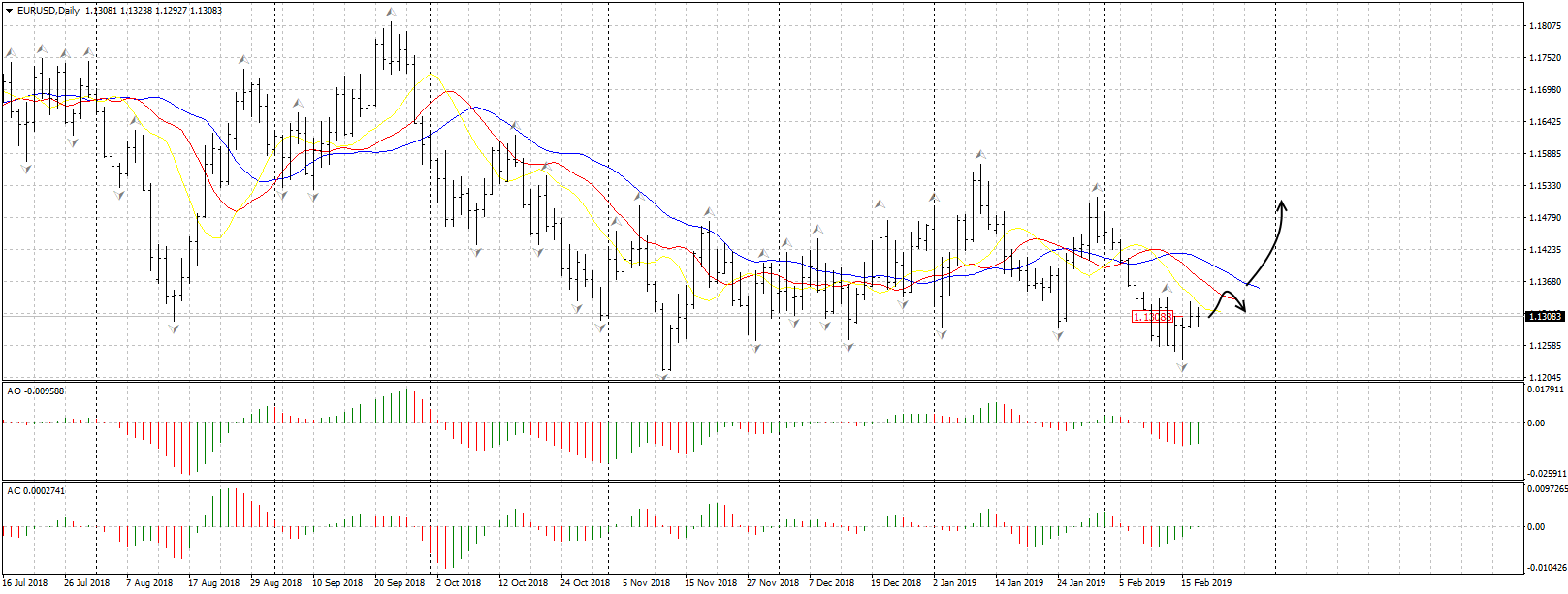Viewport: 1568px width, 594px height.
Task: Select the up fractal above the red 1.13088 label
Action: tap(1166, 289)
